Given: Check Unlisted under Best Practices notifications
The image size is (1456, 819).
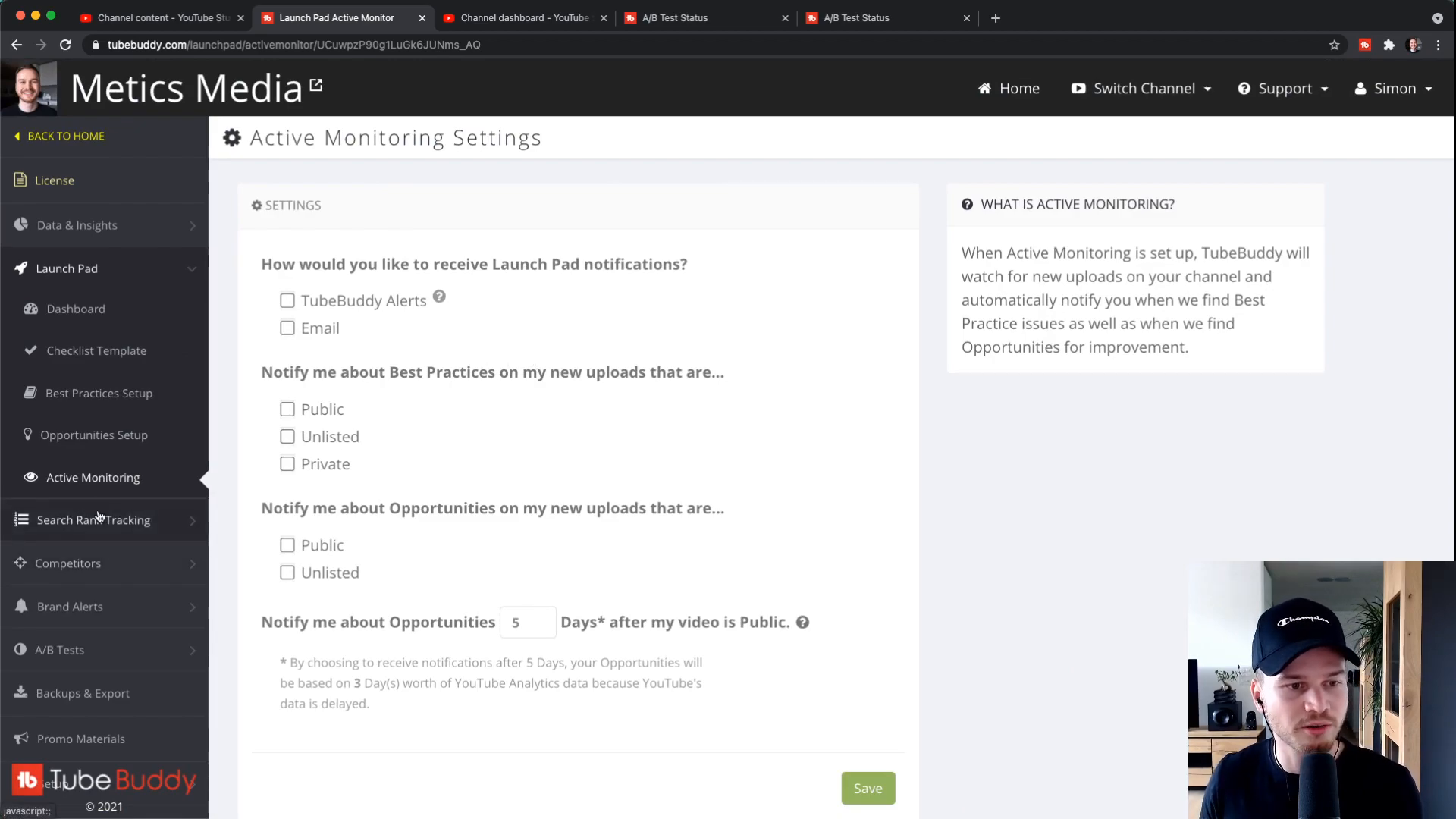Looking at the screenshot, I should (x=287, y=436).
